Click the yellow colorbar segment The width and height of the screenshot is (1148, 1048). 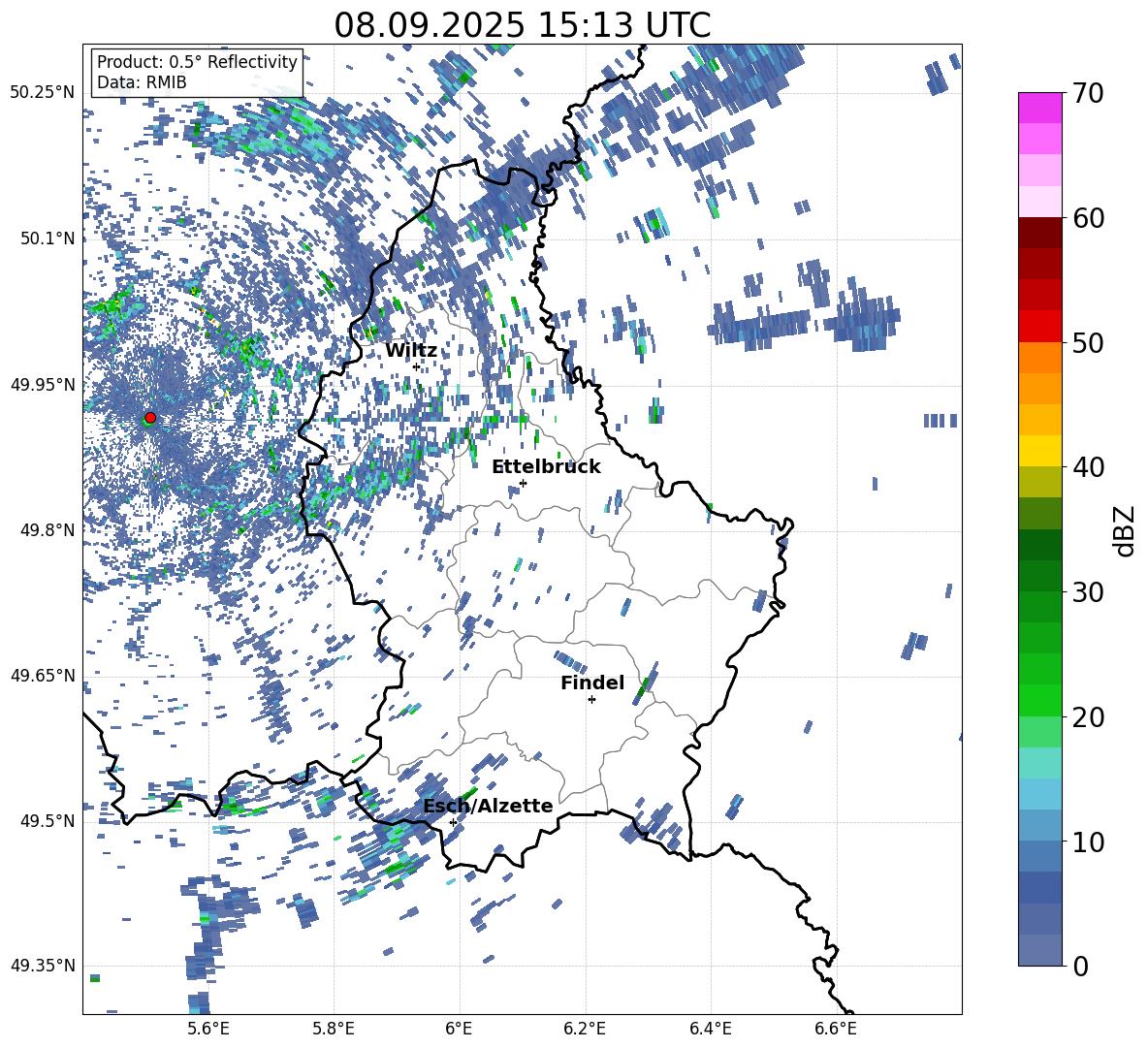coord(1039,451)
